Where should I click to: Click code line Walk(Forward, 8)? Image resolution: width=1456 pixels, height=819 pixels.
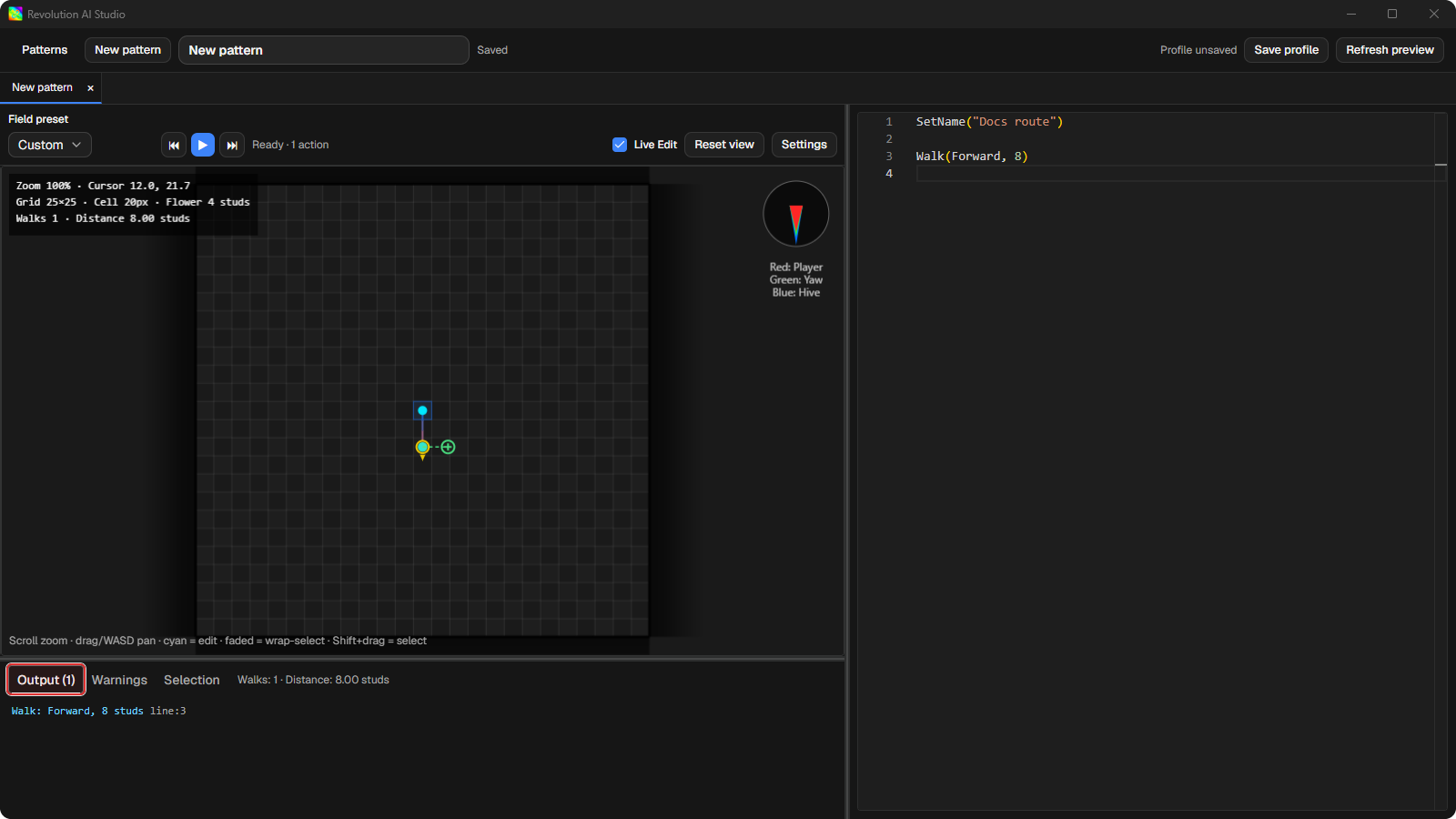click(x=972, y=157)
